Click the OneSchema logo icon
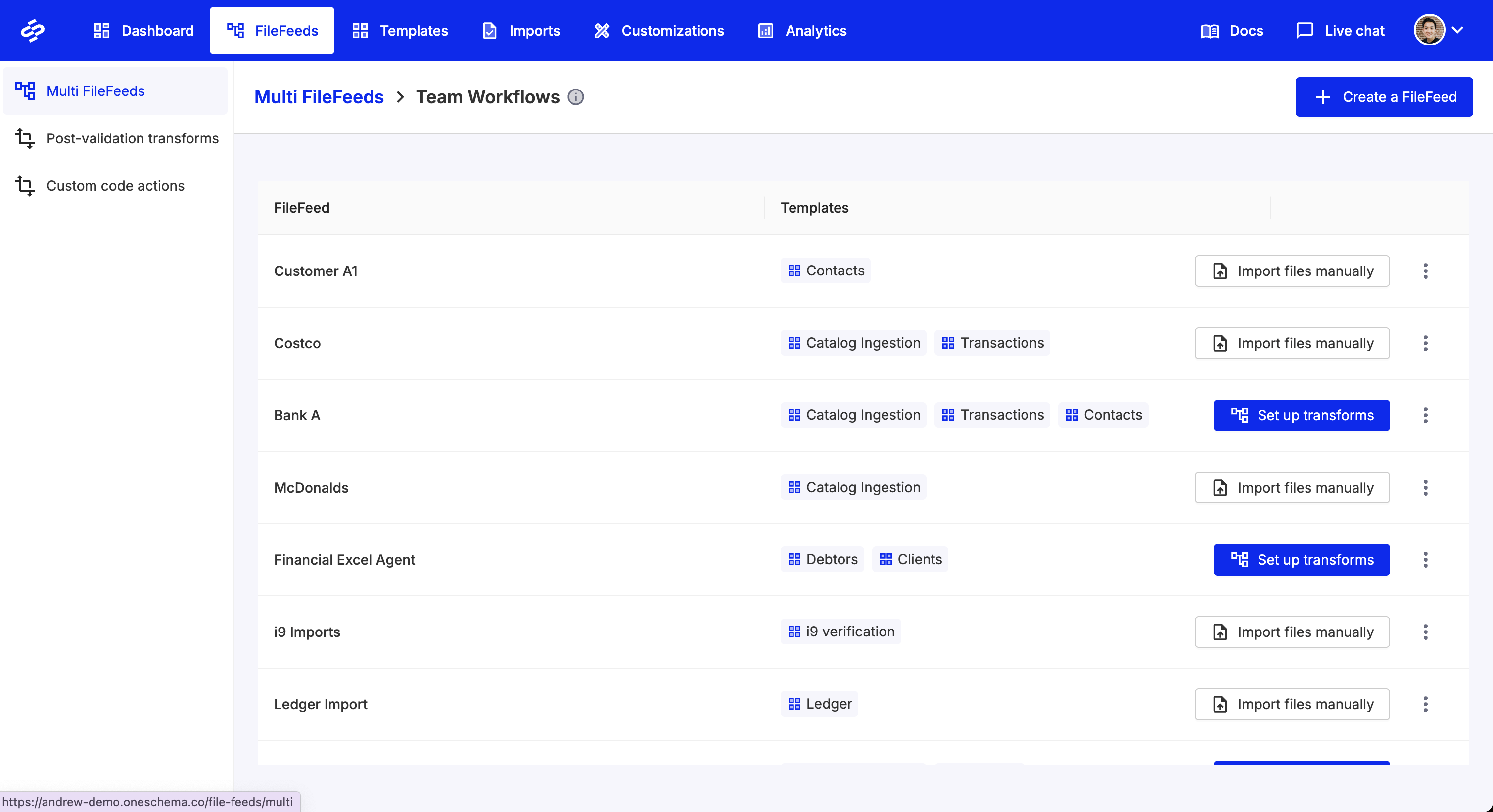 (x=33, y=31)
